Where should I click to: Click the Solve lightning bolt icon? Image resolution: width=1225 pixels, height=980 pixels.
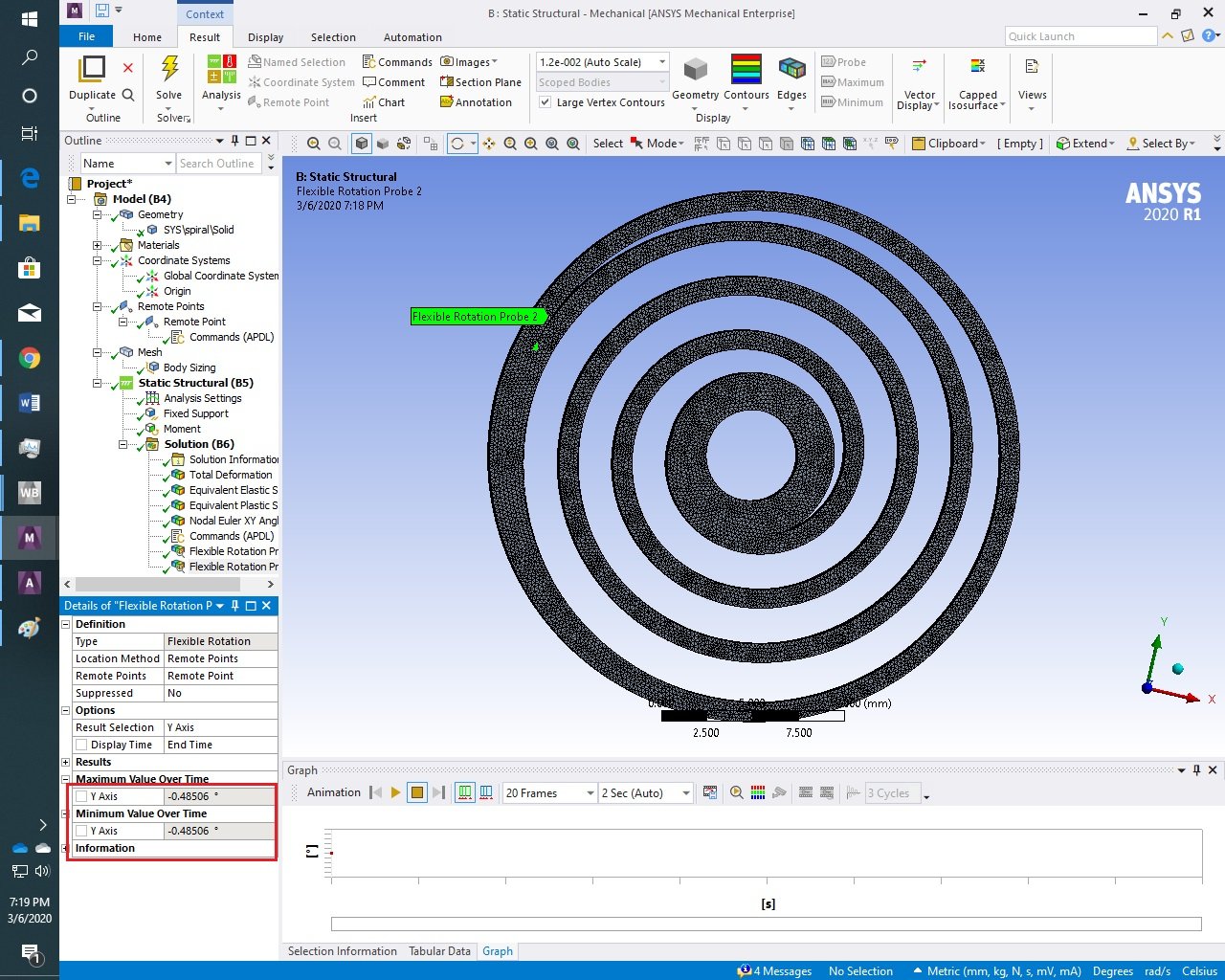[169, 70]
